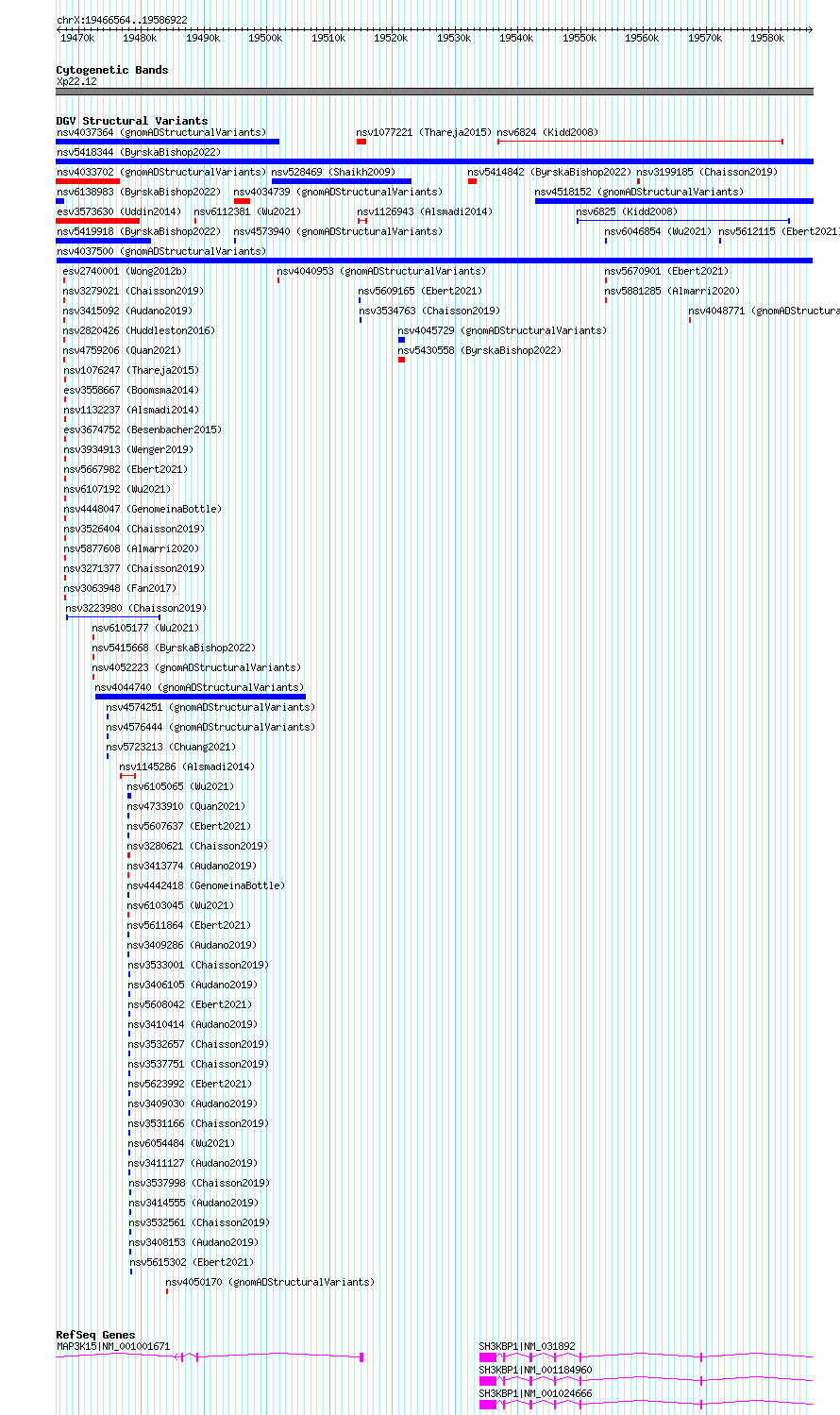
Task: Click the red bar under esv3573630
Action: 98,221
